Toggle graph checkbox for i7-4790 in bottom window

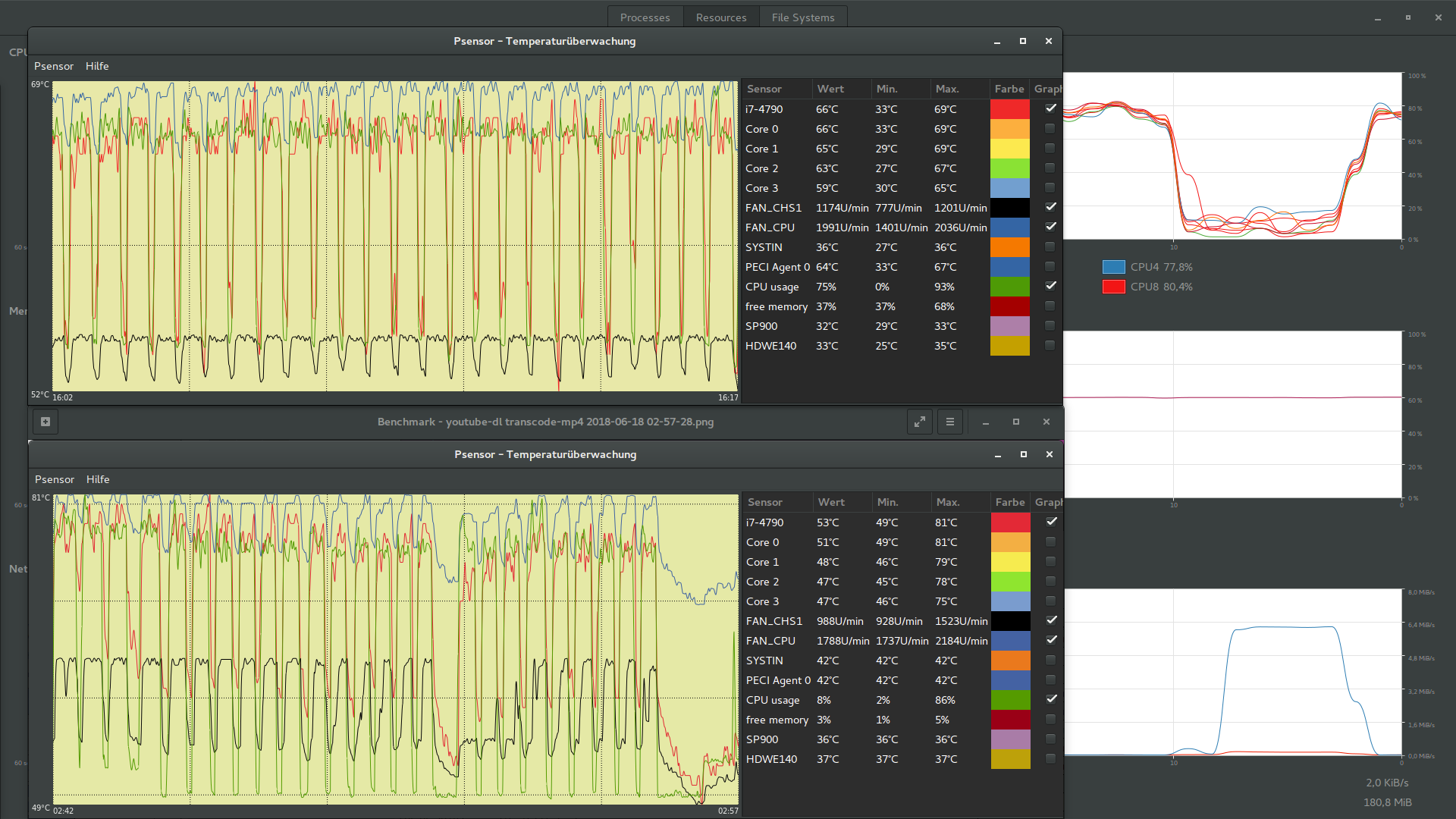pyautogui.click(x=1051, y=522)
